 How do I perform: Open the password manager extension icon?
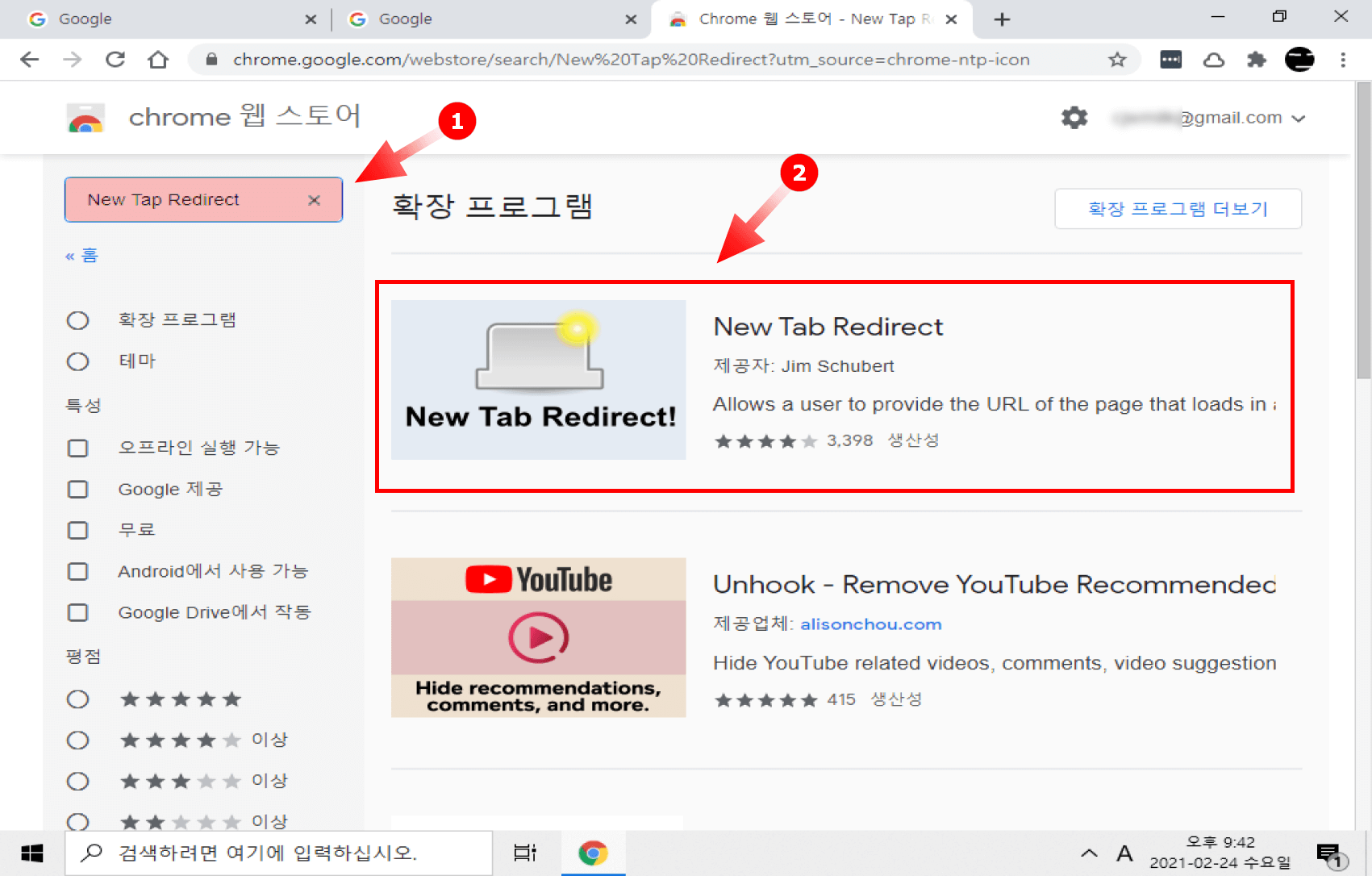pyautogui.click(x=1171, y=60)
